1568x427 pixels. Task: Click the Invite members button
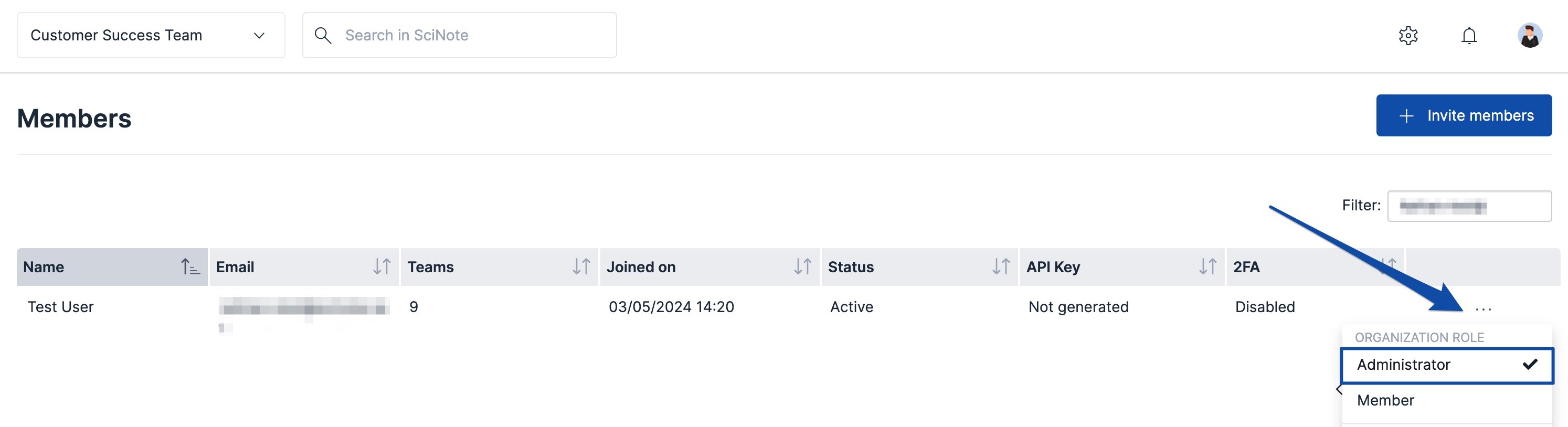tap(1463, 115)
